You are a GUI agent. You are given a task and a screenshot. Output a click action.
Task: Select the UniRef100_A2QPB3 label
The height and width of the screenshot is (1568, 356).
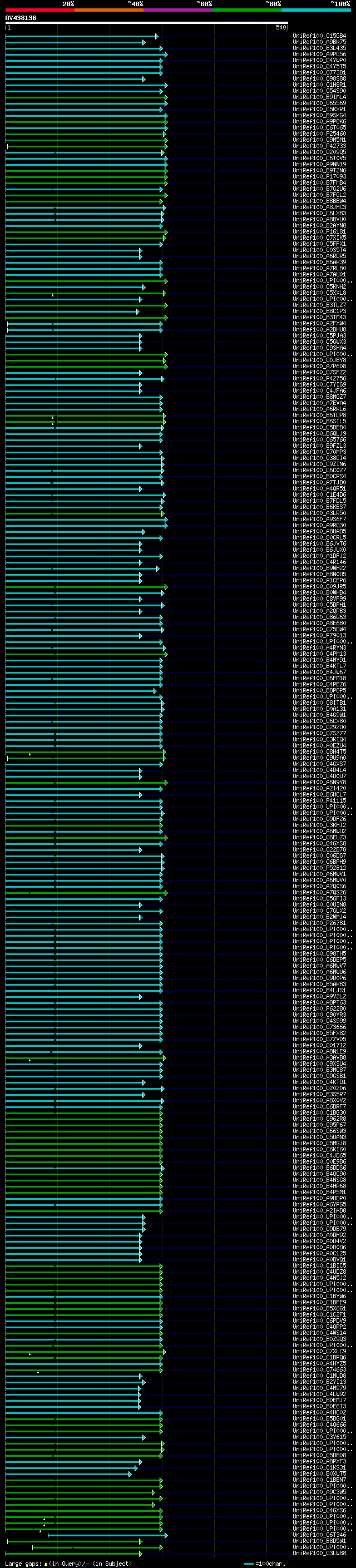[x=319, y=611]
